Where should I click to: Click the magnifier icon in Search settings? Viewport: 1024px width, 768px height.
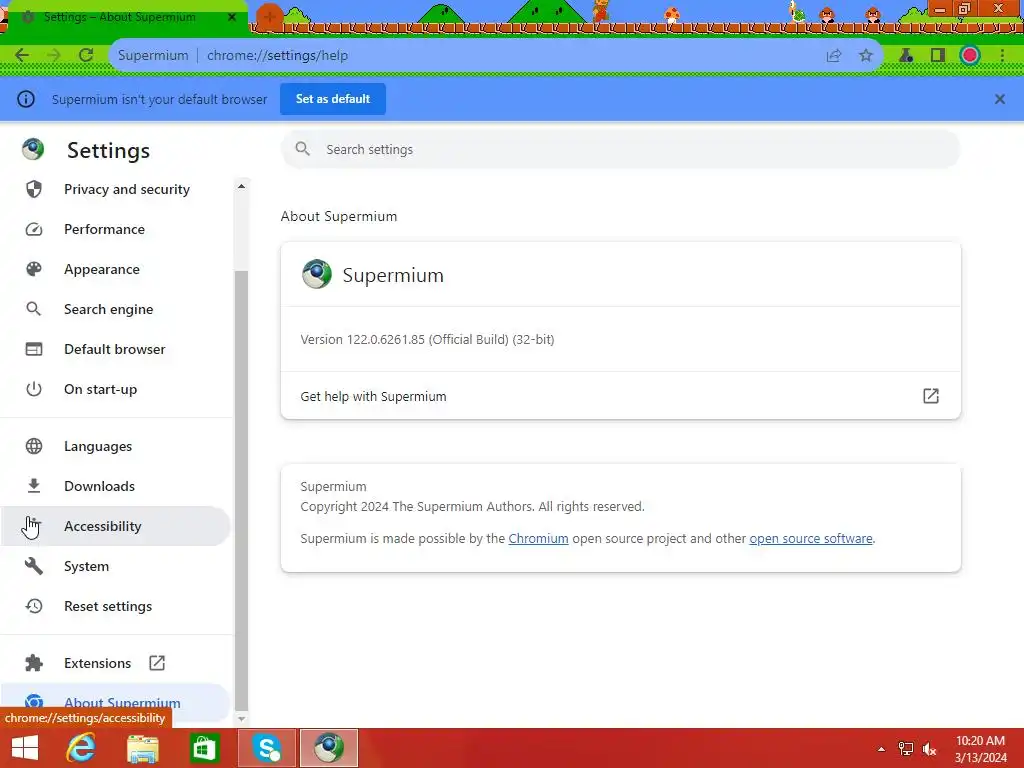pos(302,149)
